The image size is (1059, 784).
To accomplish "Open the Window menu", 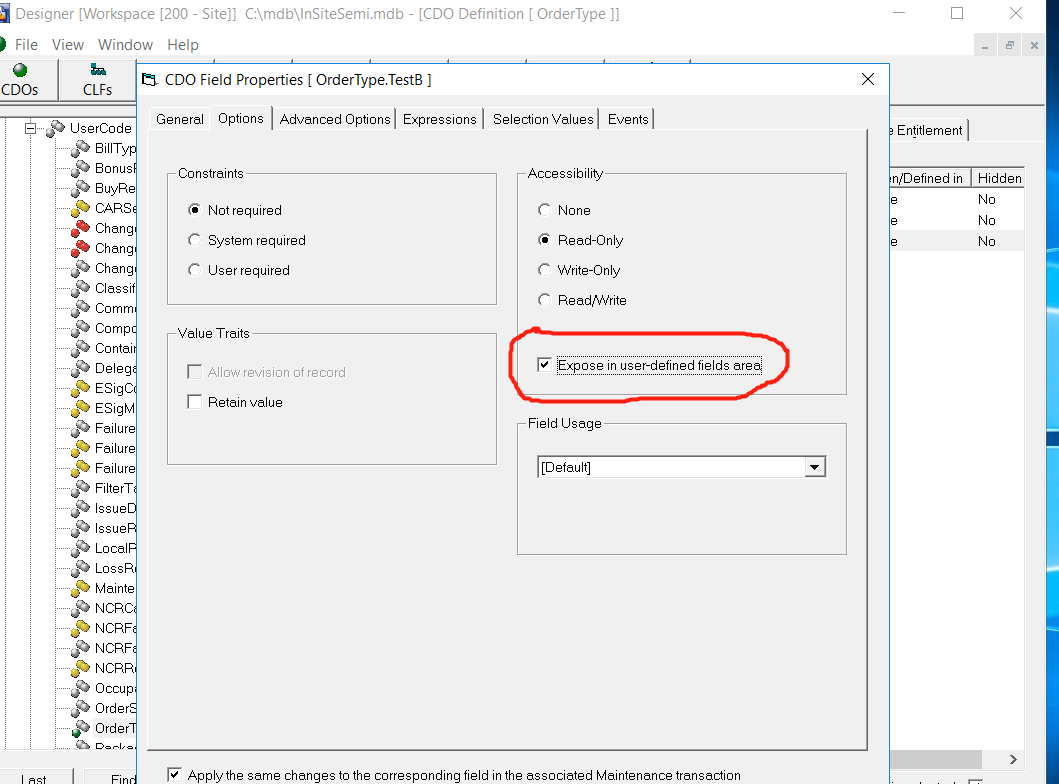I will [x=125, y=44].
